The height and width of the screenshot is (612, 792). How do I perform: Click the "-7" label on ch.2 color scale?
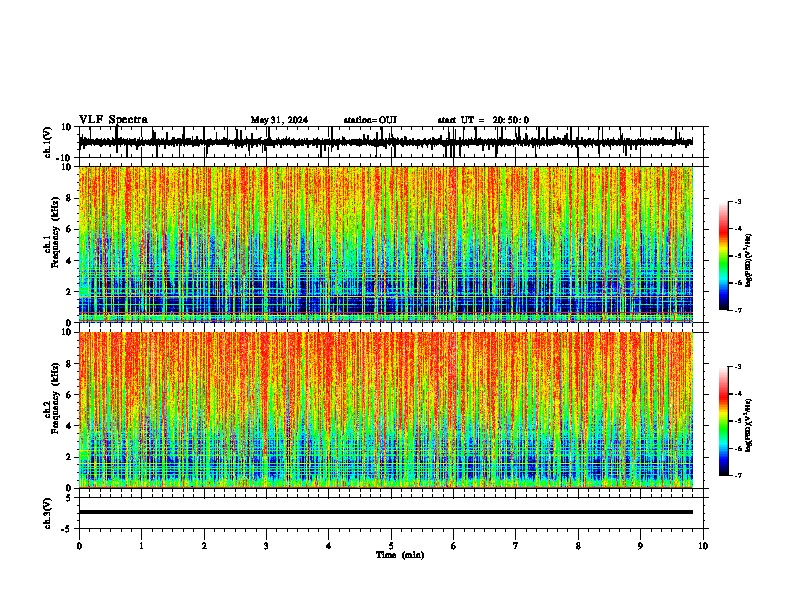[737, 475]
